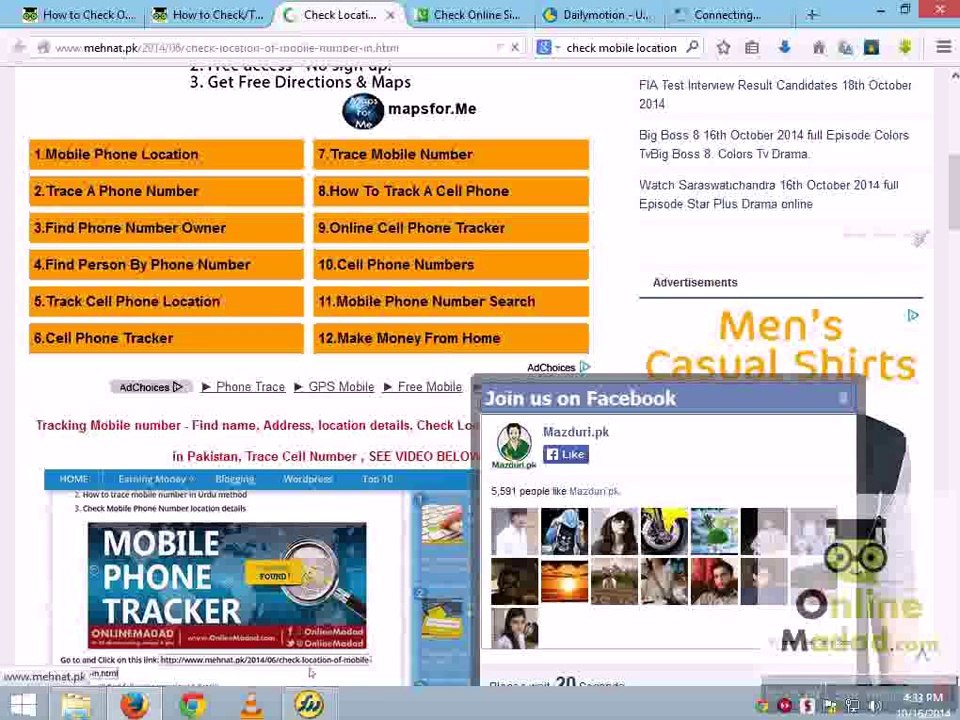The width and height of the screenshot is (960, 720).
Task: Click 7.Trace Mobile Number button
Action: pyautogui.click(x=451, y=154)
